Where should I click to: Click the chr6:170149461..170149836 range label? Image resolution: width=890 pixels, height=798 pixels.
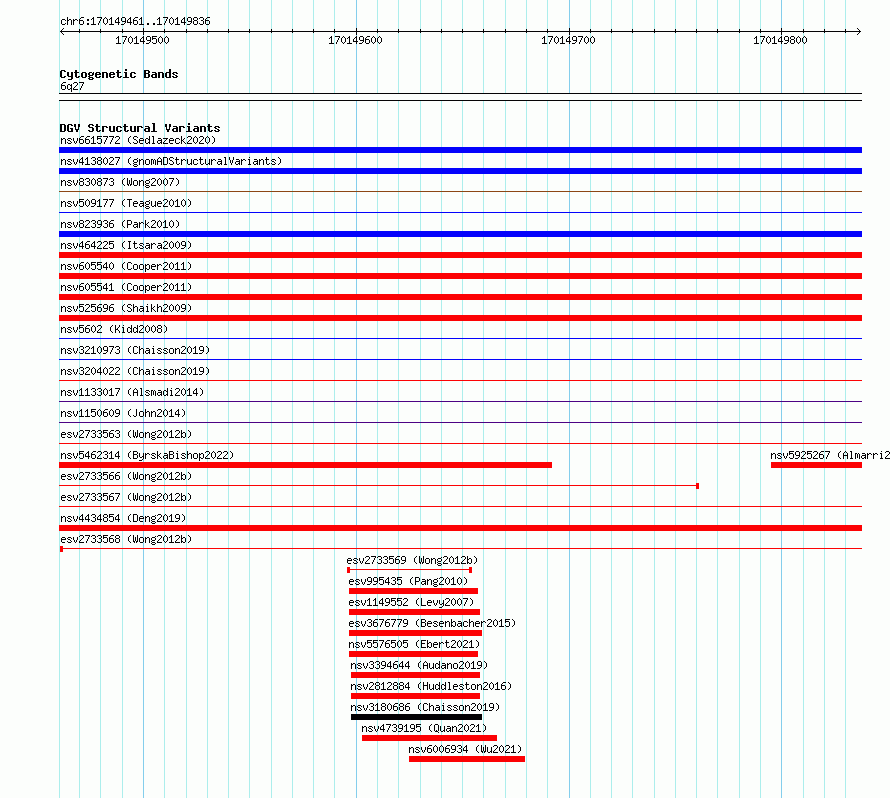pos(135,21)
